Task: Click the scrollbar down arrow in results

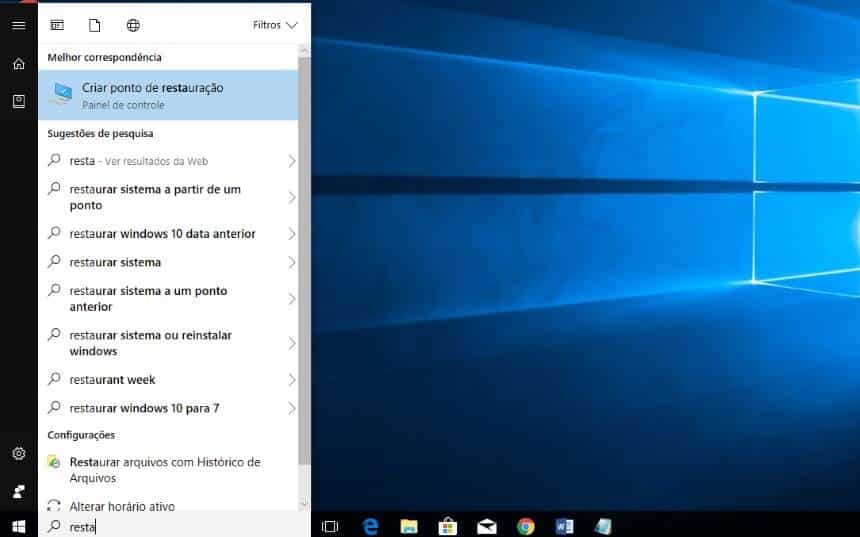Action: (304, 504)
